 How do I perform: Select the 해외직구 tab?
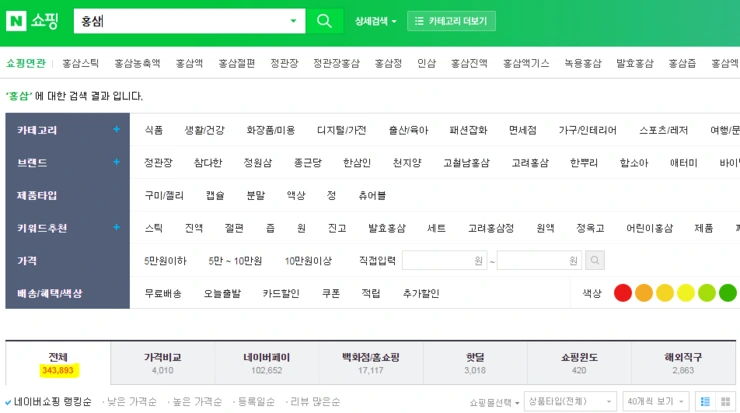pyautogui.click(x=683, y=363)
